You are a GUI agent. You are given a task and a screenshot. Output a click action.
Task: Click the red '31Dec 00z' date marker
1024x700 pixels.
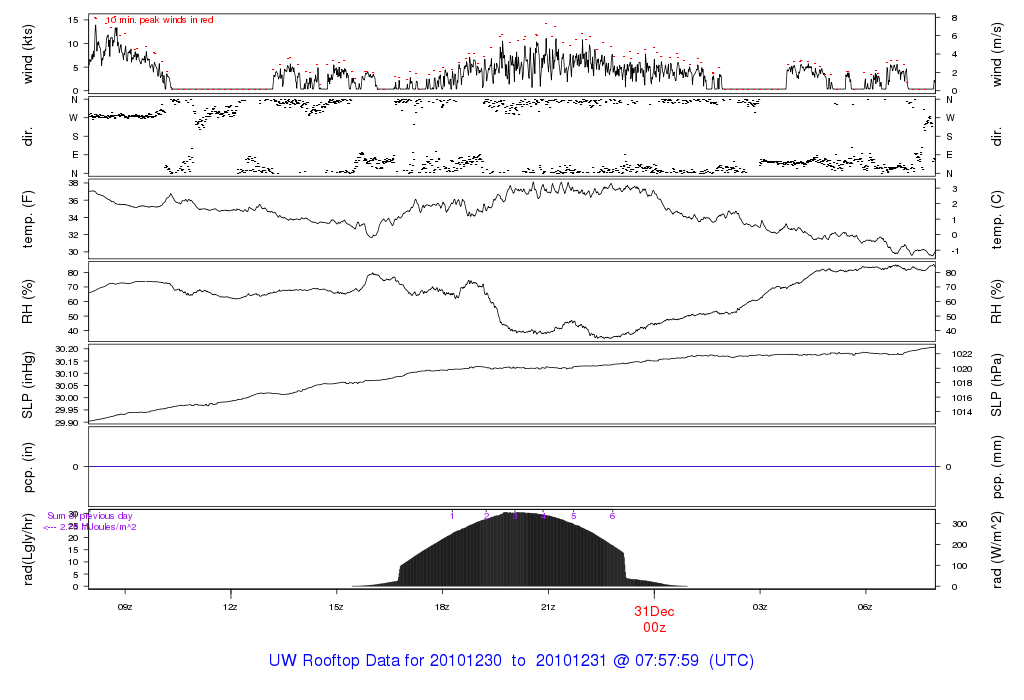click(x=654, y=618)
